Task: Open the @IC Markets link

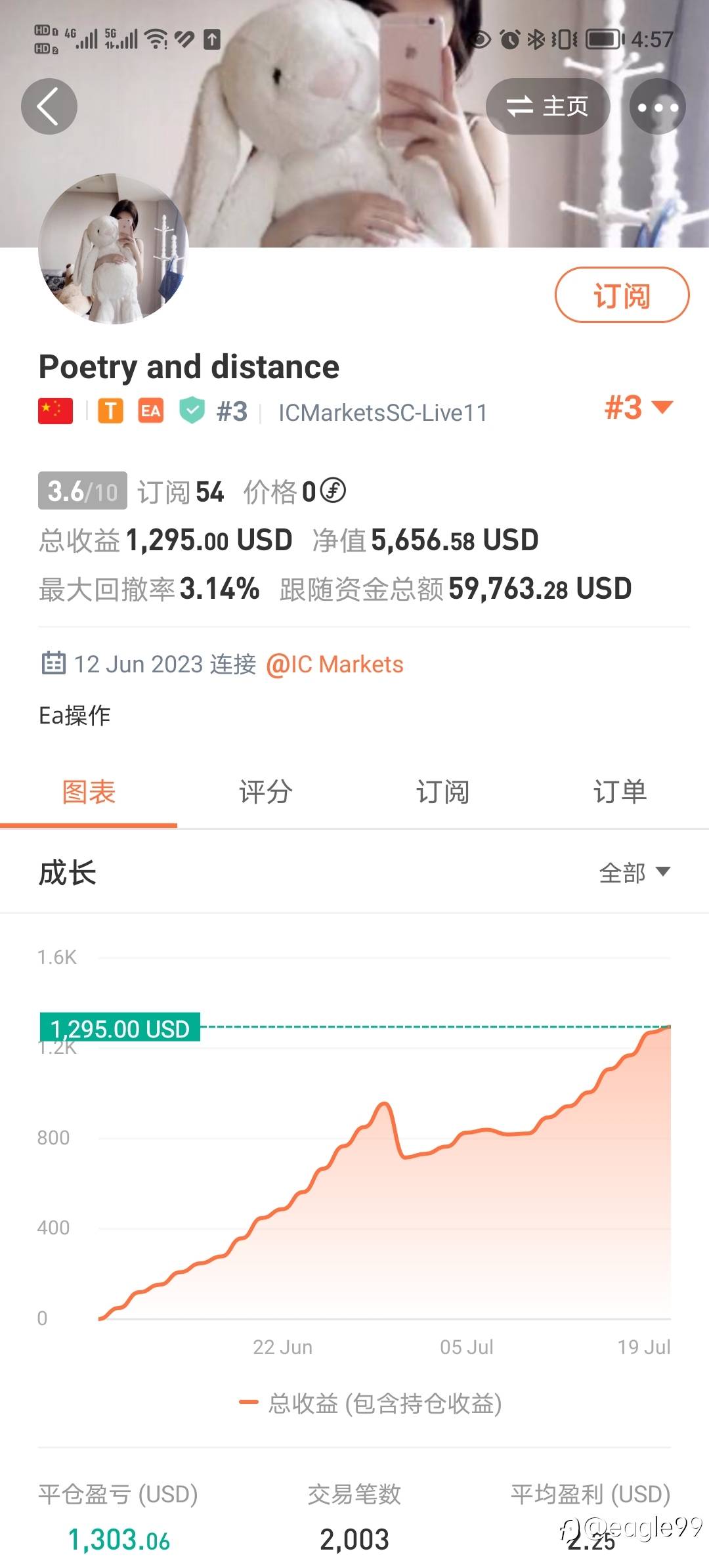Action: 335,664
